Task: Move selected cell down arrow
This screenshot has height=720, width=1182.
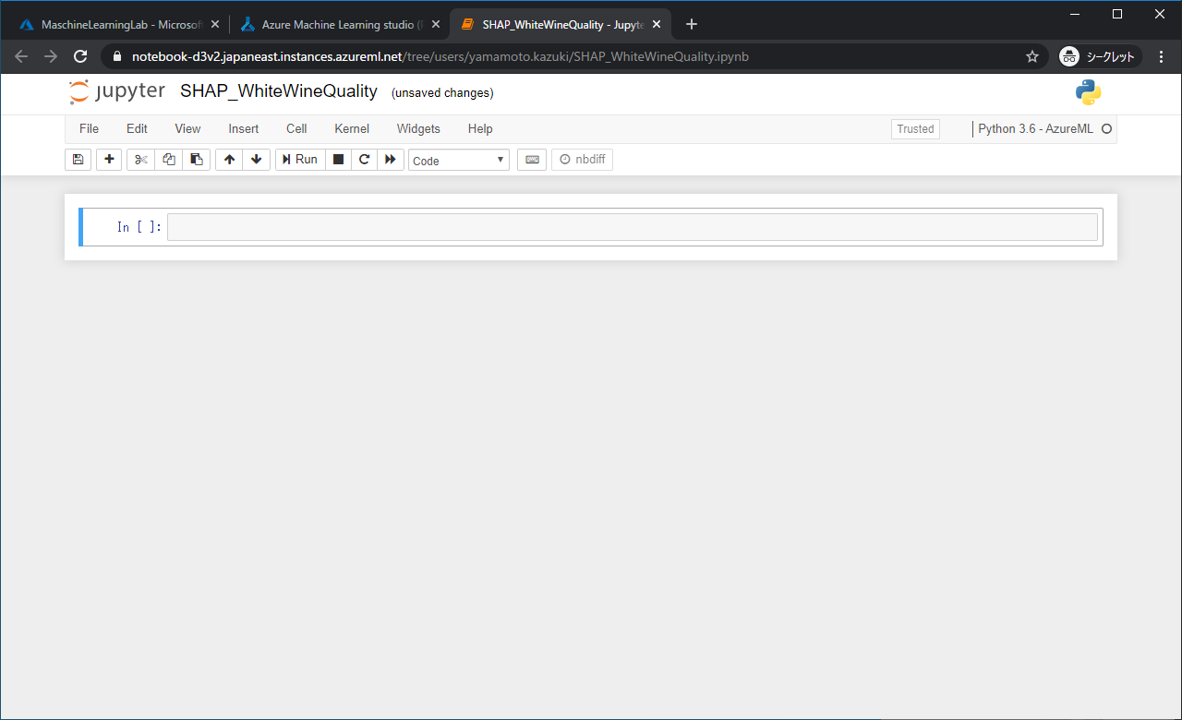Action: point(256,160)
